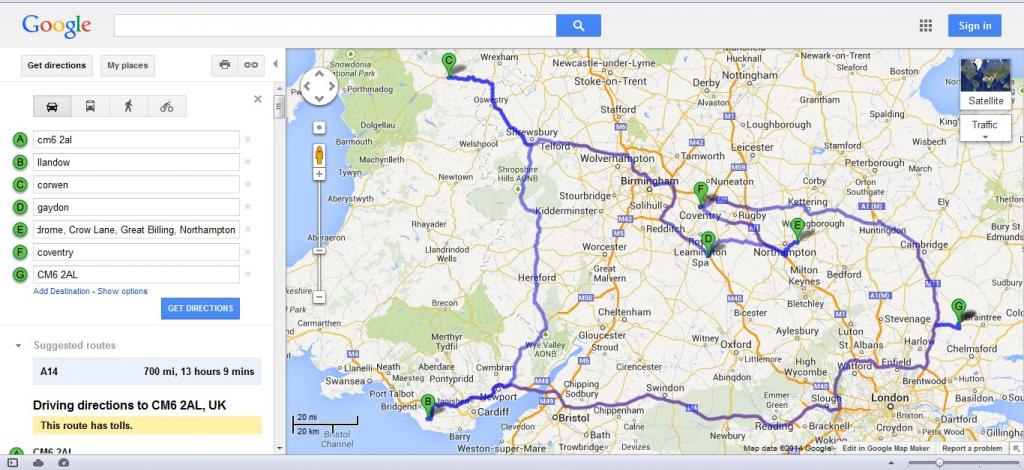Viewport: 1024px width, 470px height.
Task: Click map pin B near Bridgend
Action: (x=428, y=407)
